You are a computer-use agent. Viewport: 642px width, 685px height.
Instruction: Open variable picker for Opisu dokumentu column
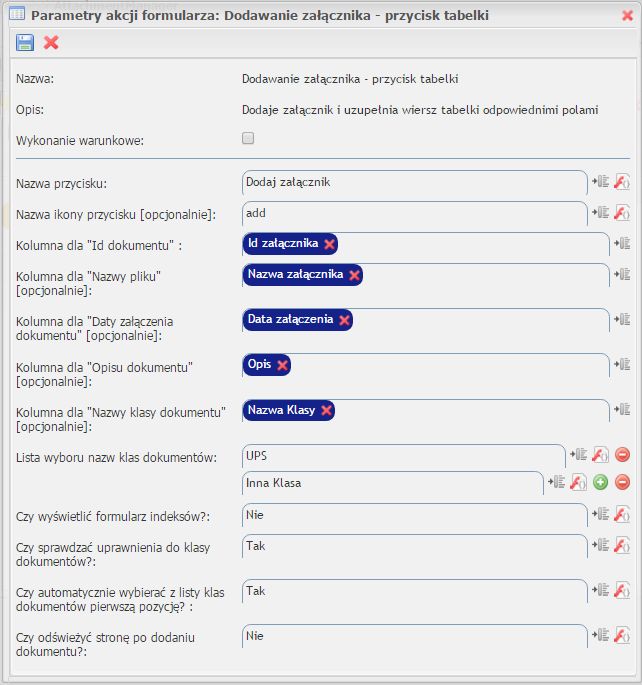pos(622,364)
